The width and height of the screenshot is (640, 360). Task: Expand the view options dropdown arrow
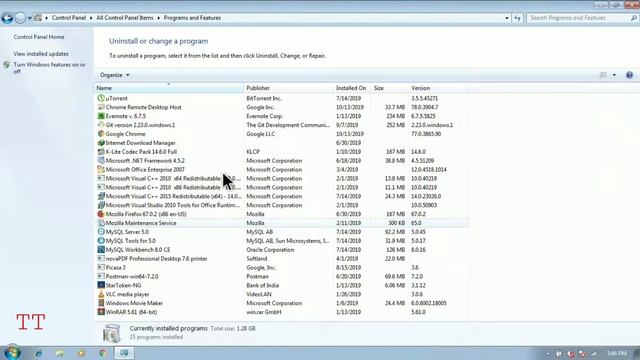coord(614,75)
